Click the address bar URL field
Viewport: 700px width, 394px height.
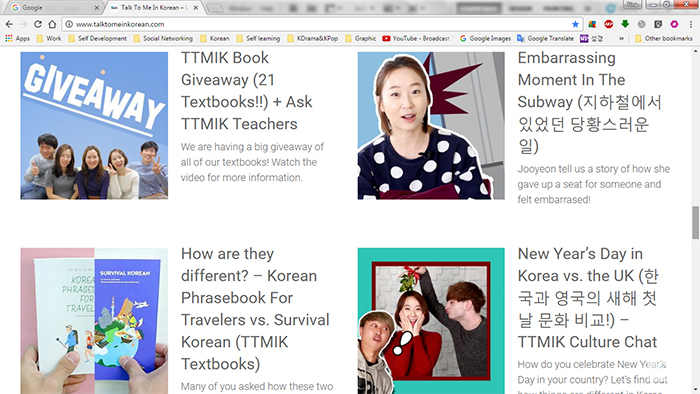tap(321, 24)
